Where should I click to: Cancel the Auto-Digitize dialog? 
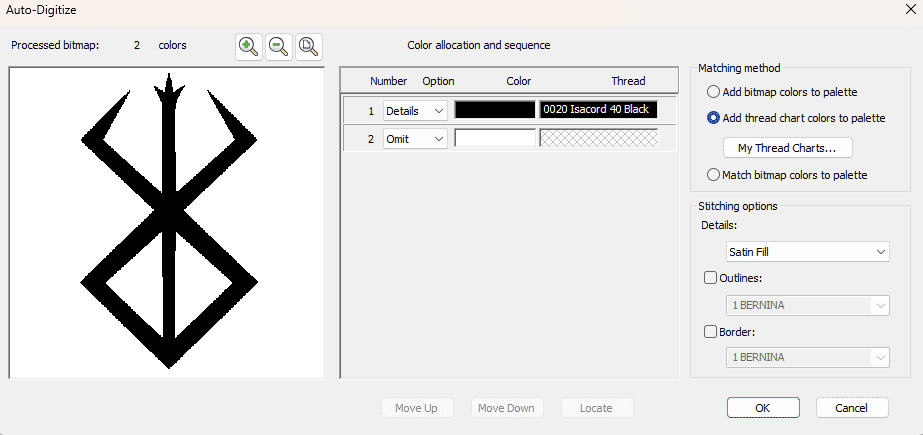coord(852,408)
